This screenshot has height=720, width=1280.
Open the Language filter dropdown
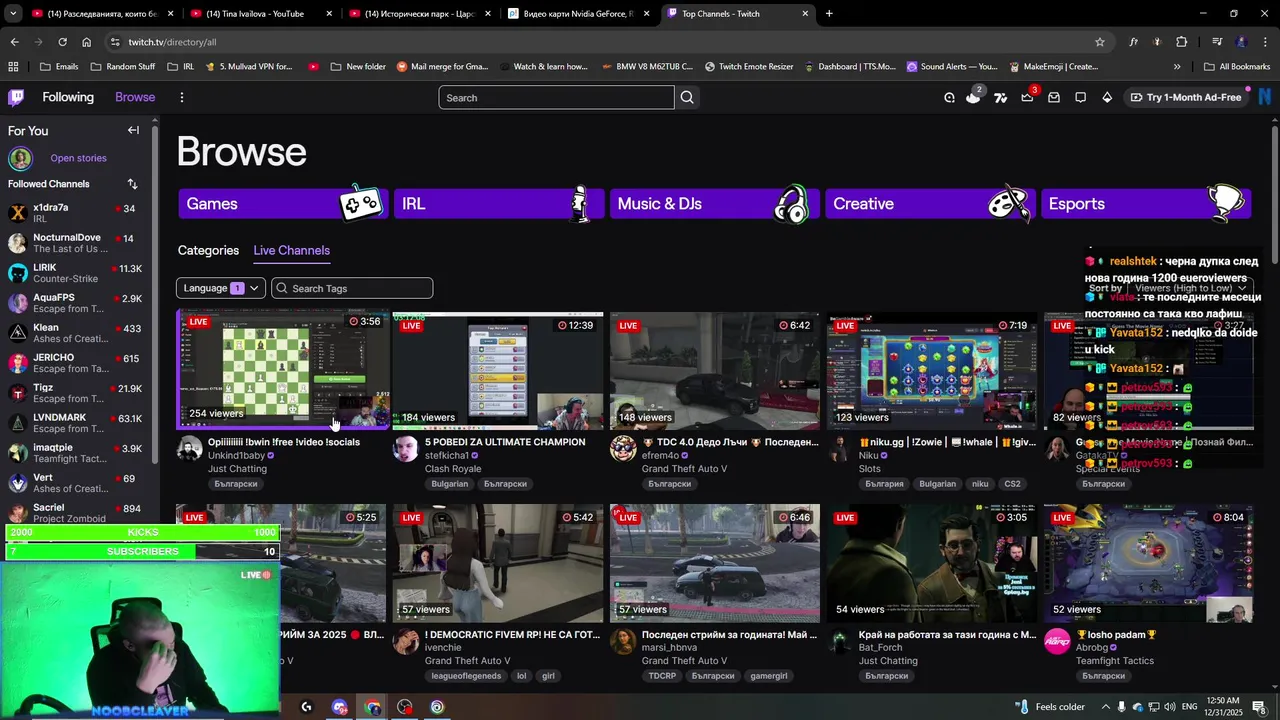tap(221, 288)
